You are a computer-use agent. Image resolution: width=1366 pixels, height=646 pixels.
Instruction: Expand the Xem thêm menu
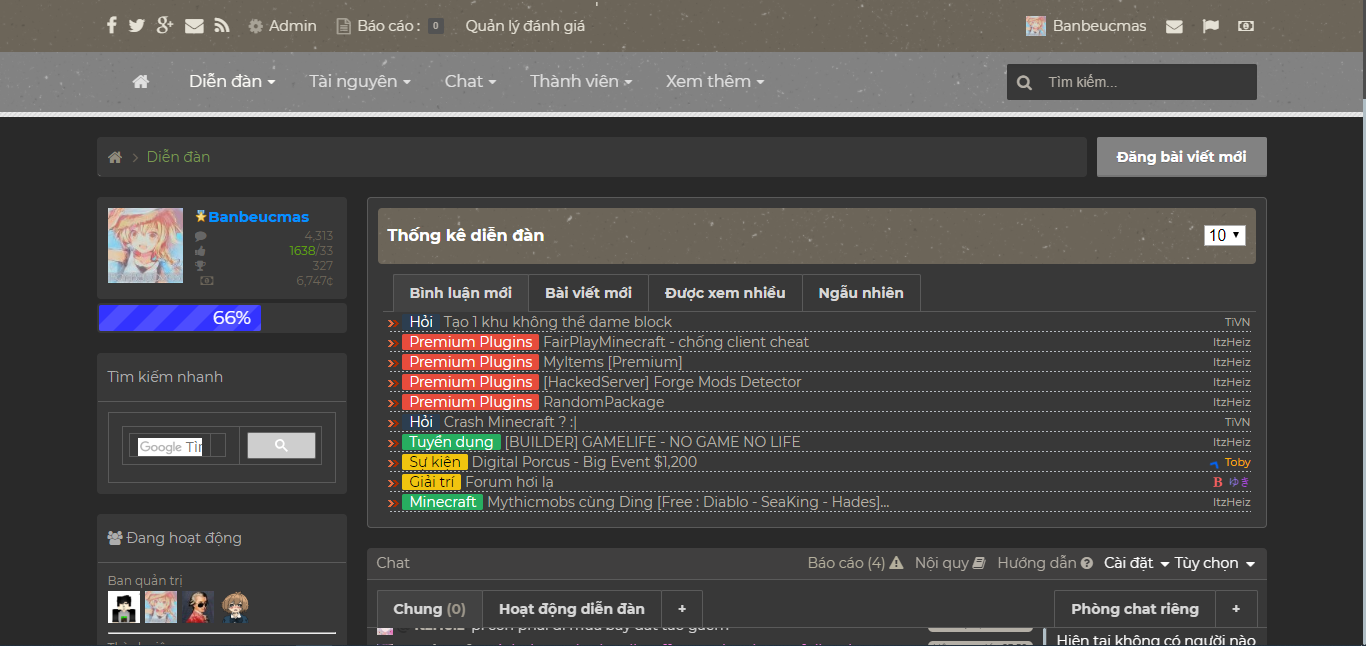(715, 81)
